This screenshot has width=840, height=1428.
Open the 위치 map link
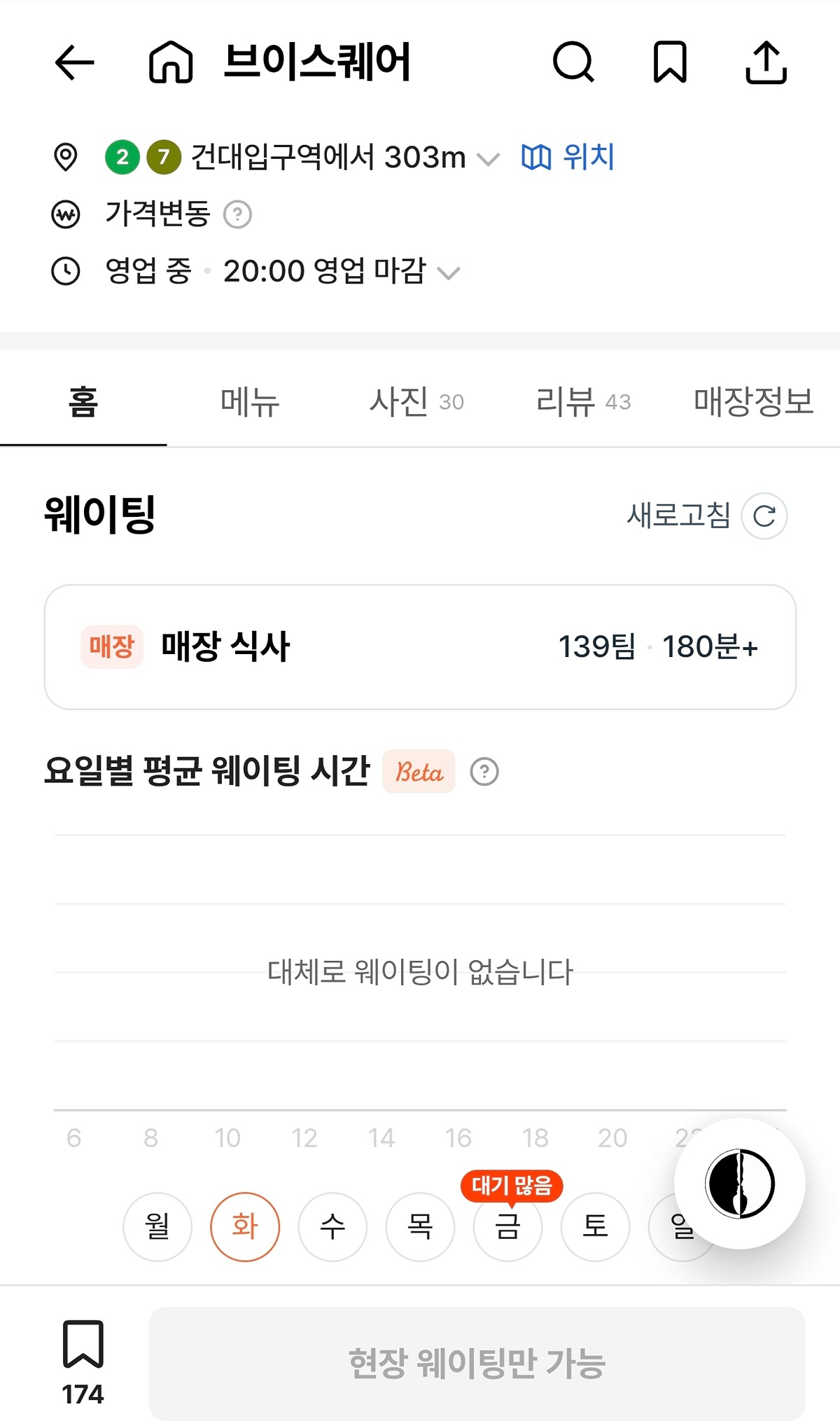[568, 157]
